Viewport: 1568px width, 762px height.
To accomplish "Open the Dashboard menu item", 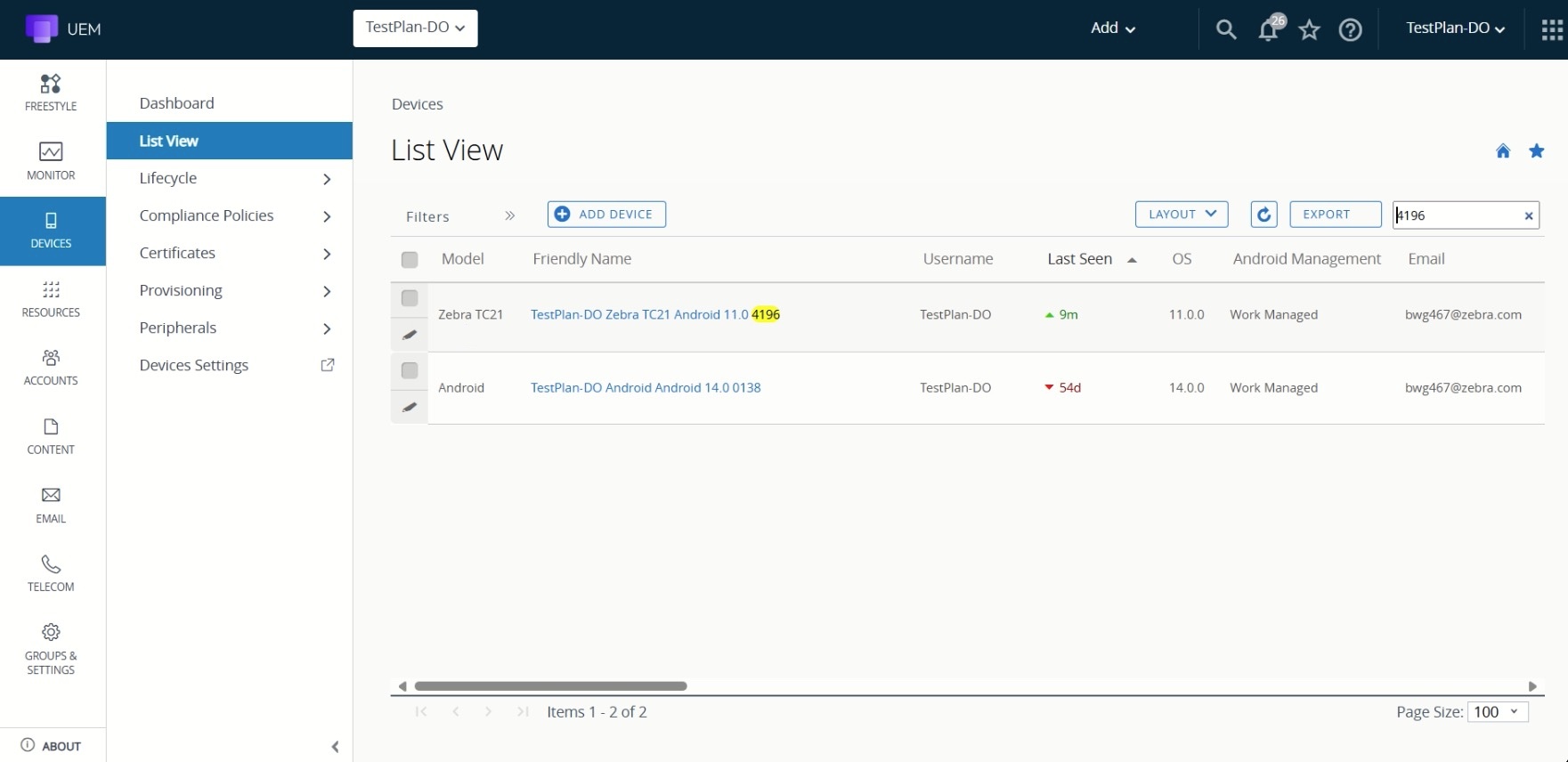I will [x=177, y=103].
